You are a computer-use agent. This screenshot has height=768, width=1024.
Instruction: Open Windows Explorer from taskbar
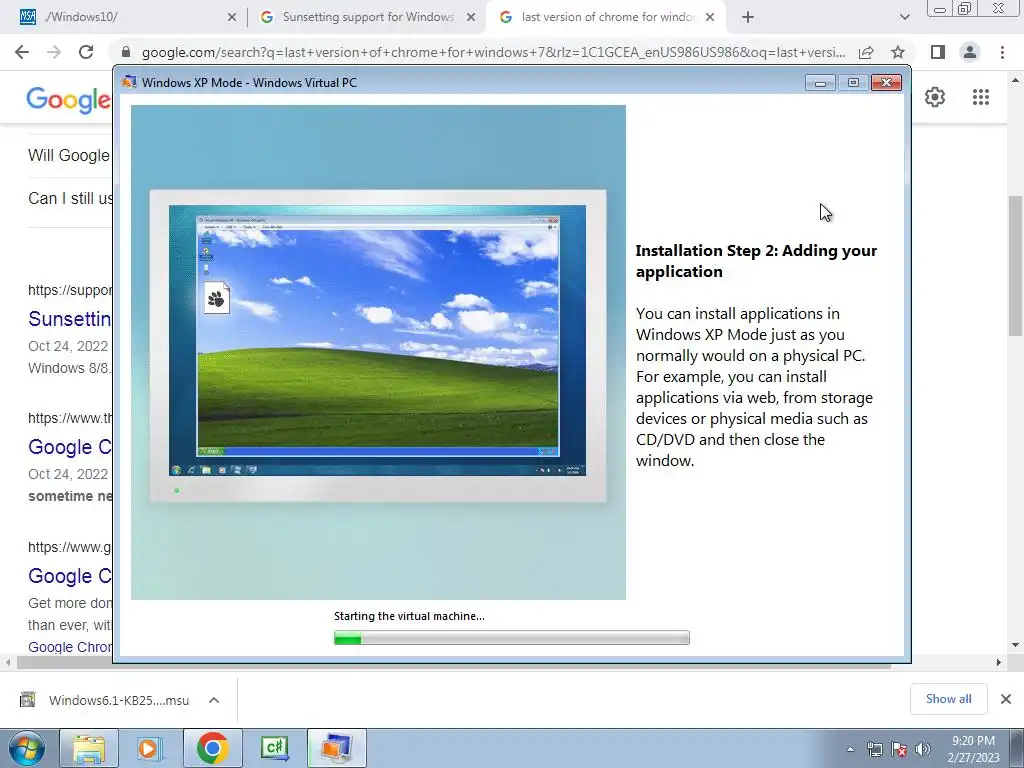(x=89, y=748)
